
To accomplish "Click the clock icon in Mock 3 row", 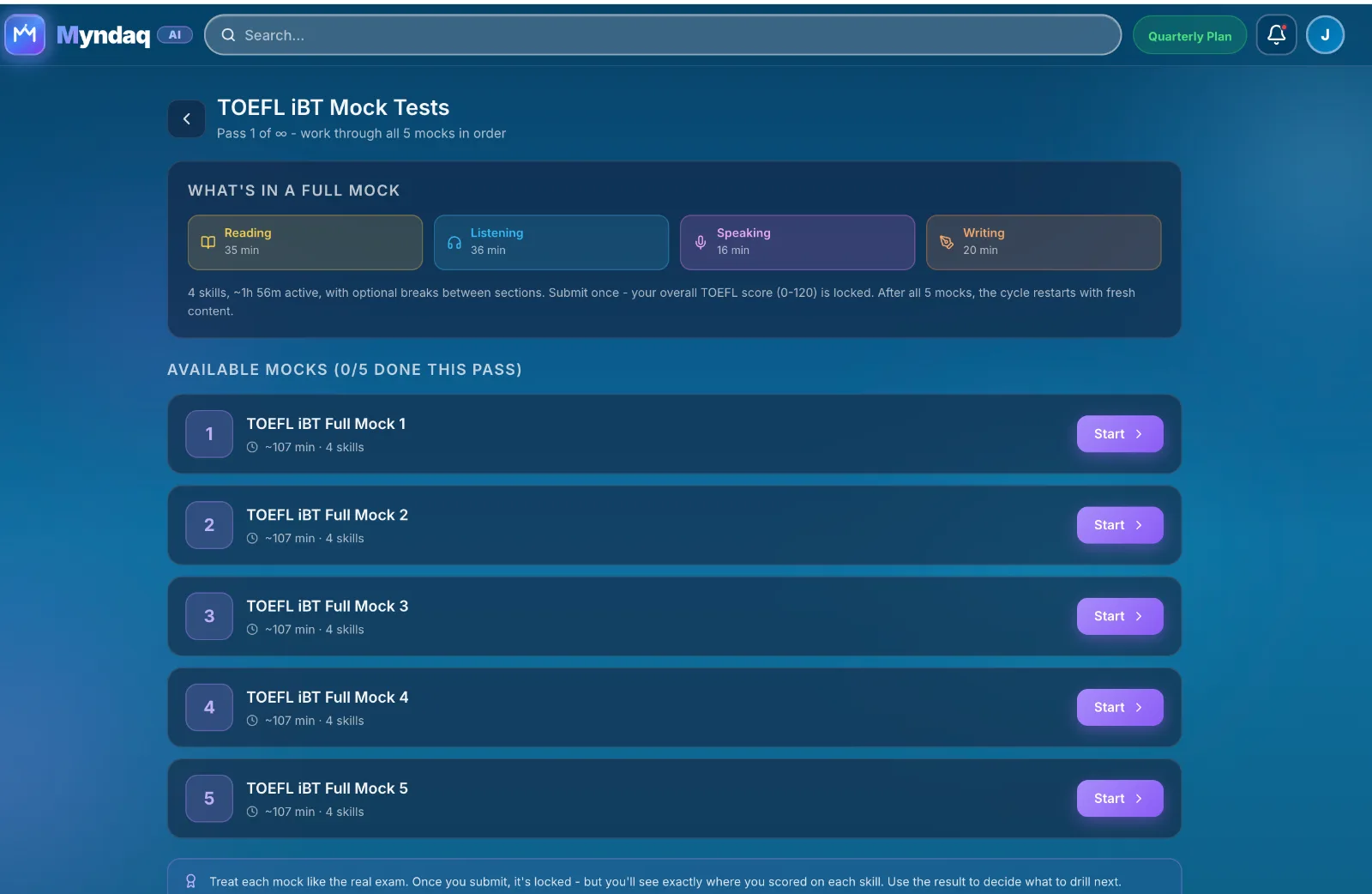I will click(x=252, y=630).
